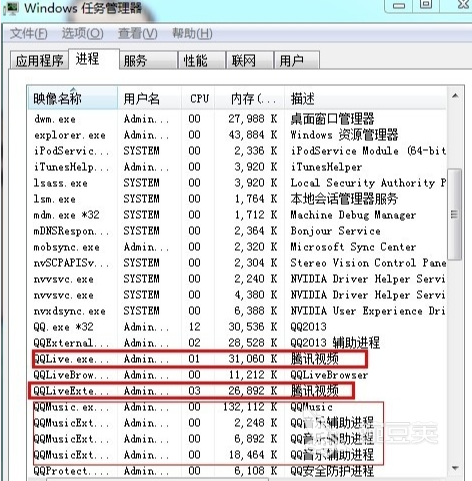Viewport: 472px width, 481px height.
Task: Select the QQLiveExte... process
Action: coord(237,391)
